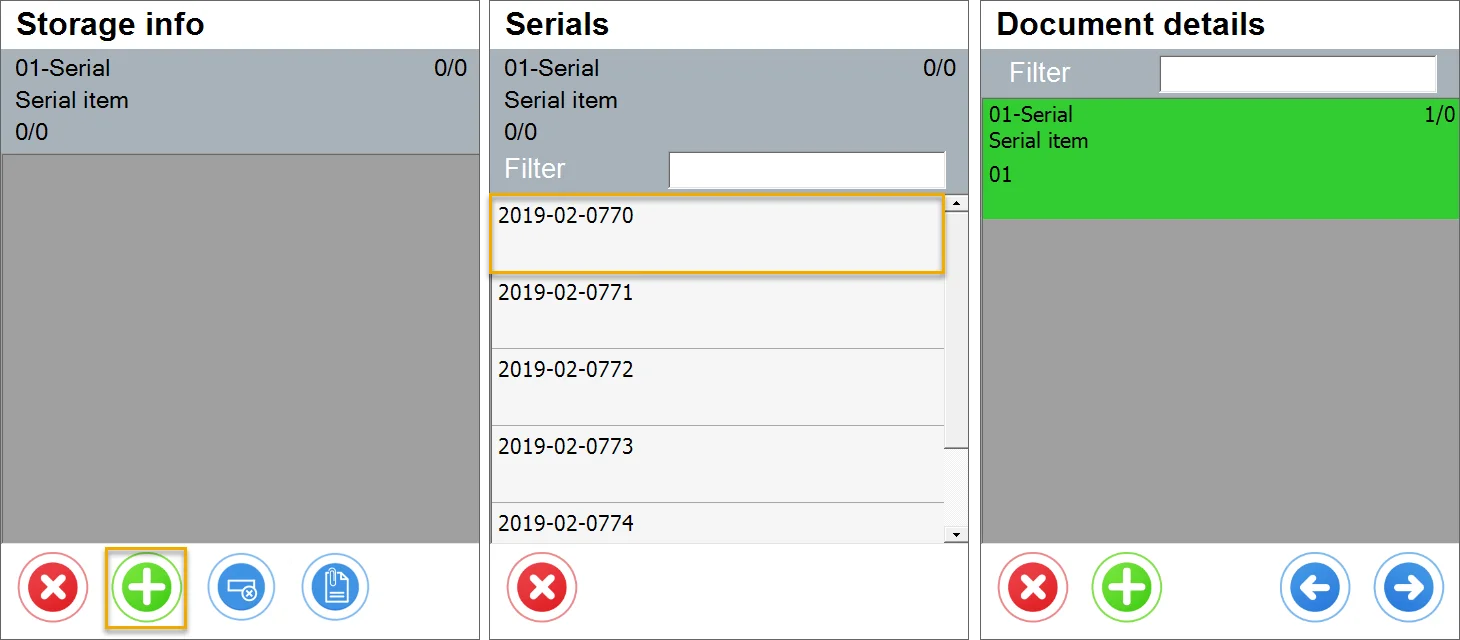Open the blue document attachment icon

(x=335, y=587)
